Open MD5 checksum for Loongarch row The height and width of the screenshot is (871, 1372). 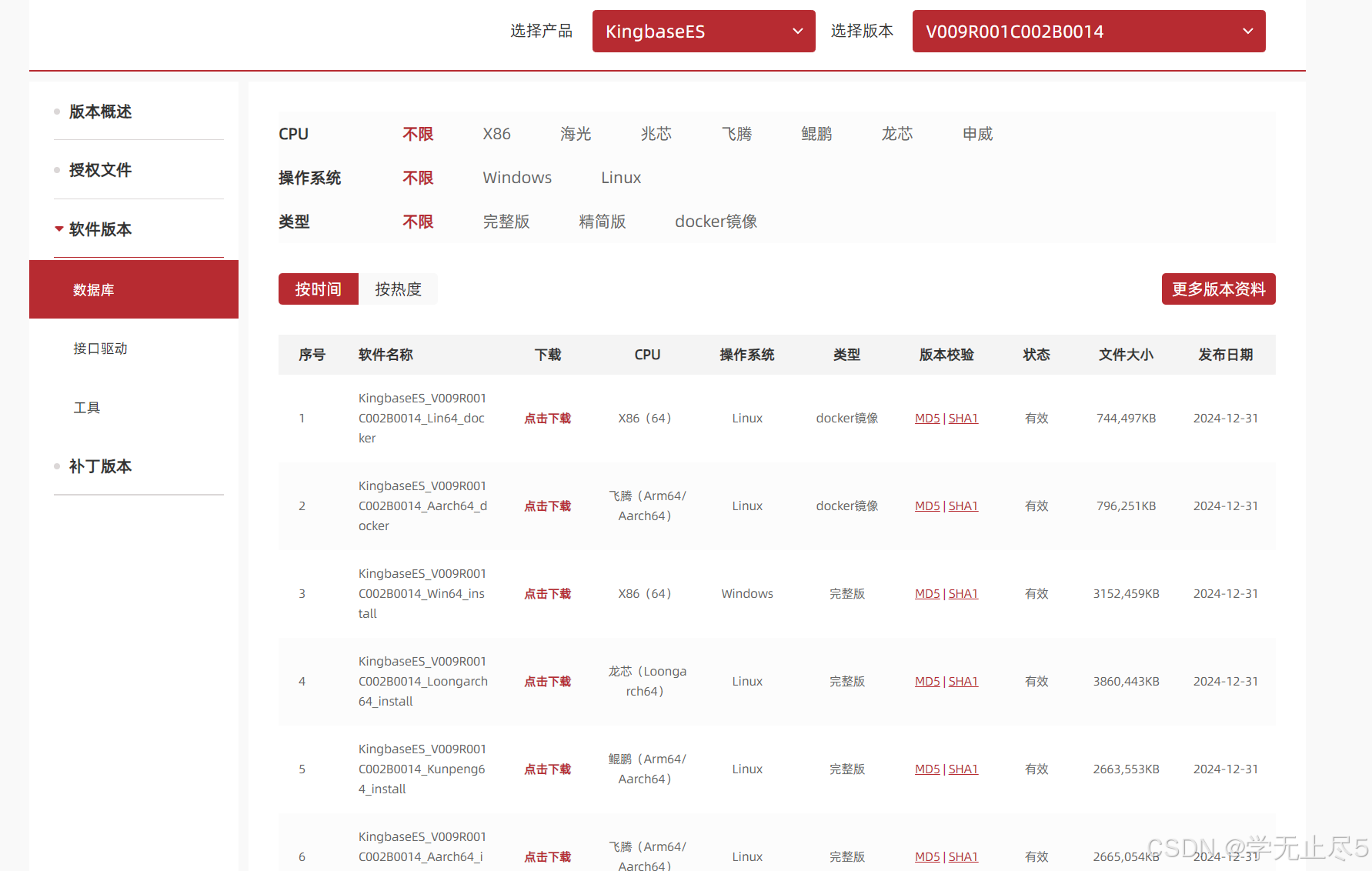click(x=927, y=682)
